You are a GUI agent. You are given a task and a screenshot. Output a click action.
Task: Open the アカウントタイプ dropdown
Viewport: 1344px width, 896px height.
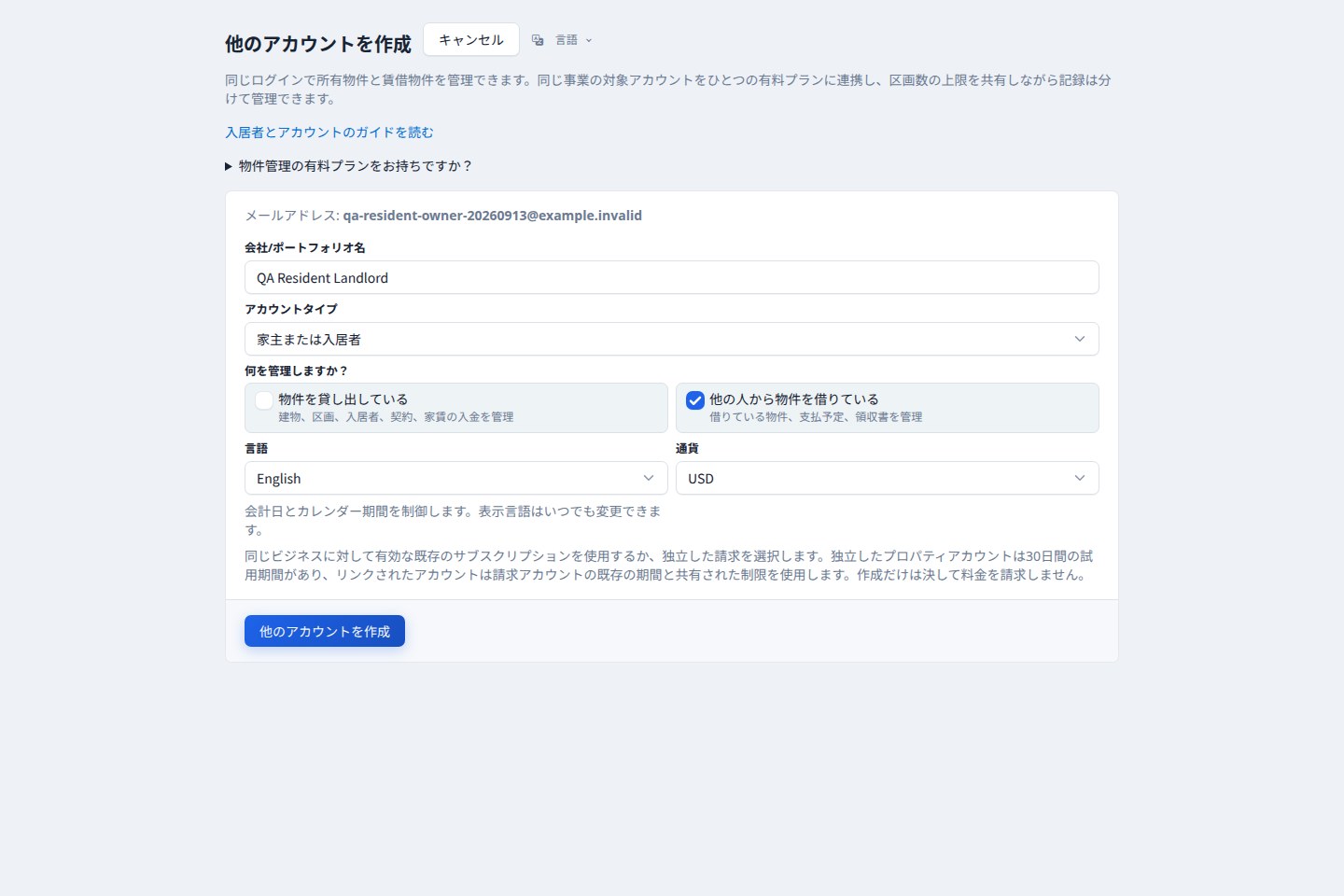click(672, 339)
